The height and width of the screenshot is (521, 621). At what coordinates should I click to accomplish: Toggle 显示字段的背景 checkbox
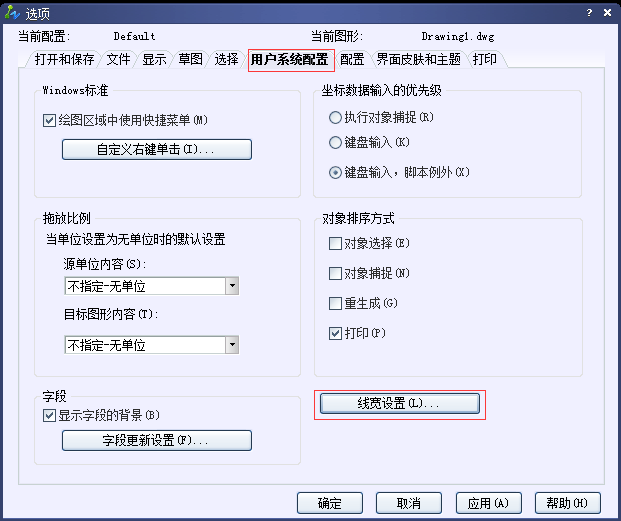point(50,415)
